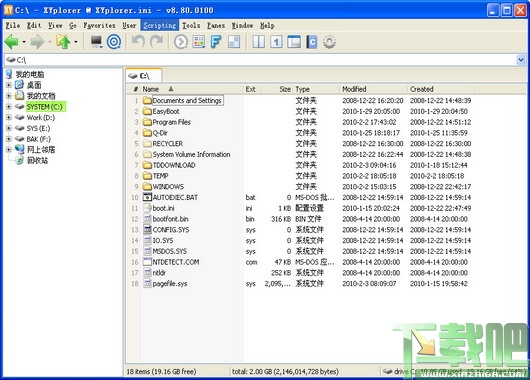Expand the BAK (F:) tree node
This screenshot has height=380, width=530.
(9, 139)
